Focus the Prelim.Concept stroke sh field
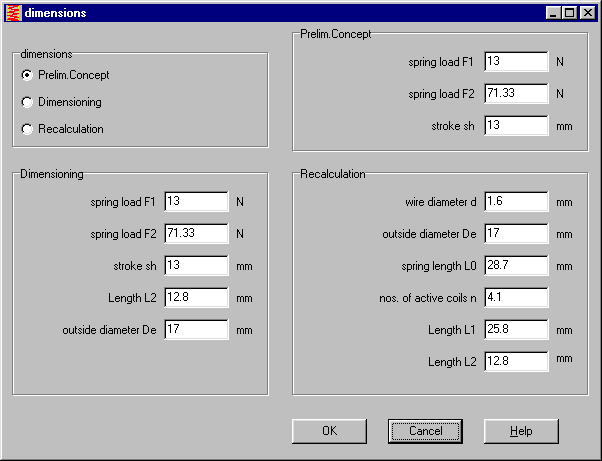The height and width of the screenshot is (461, 602). coord(516,126)
